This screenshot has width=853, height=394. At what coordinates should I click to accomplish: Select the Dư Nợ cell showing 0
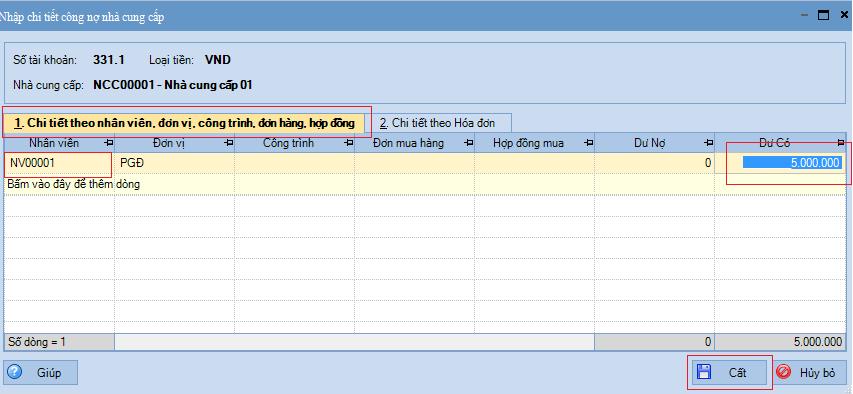[x=654, y=163]
